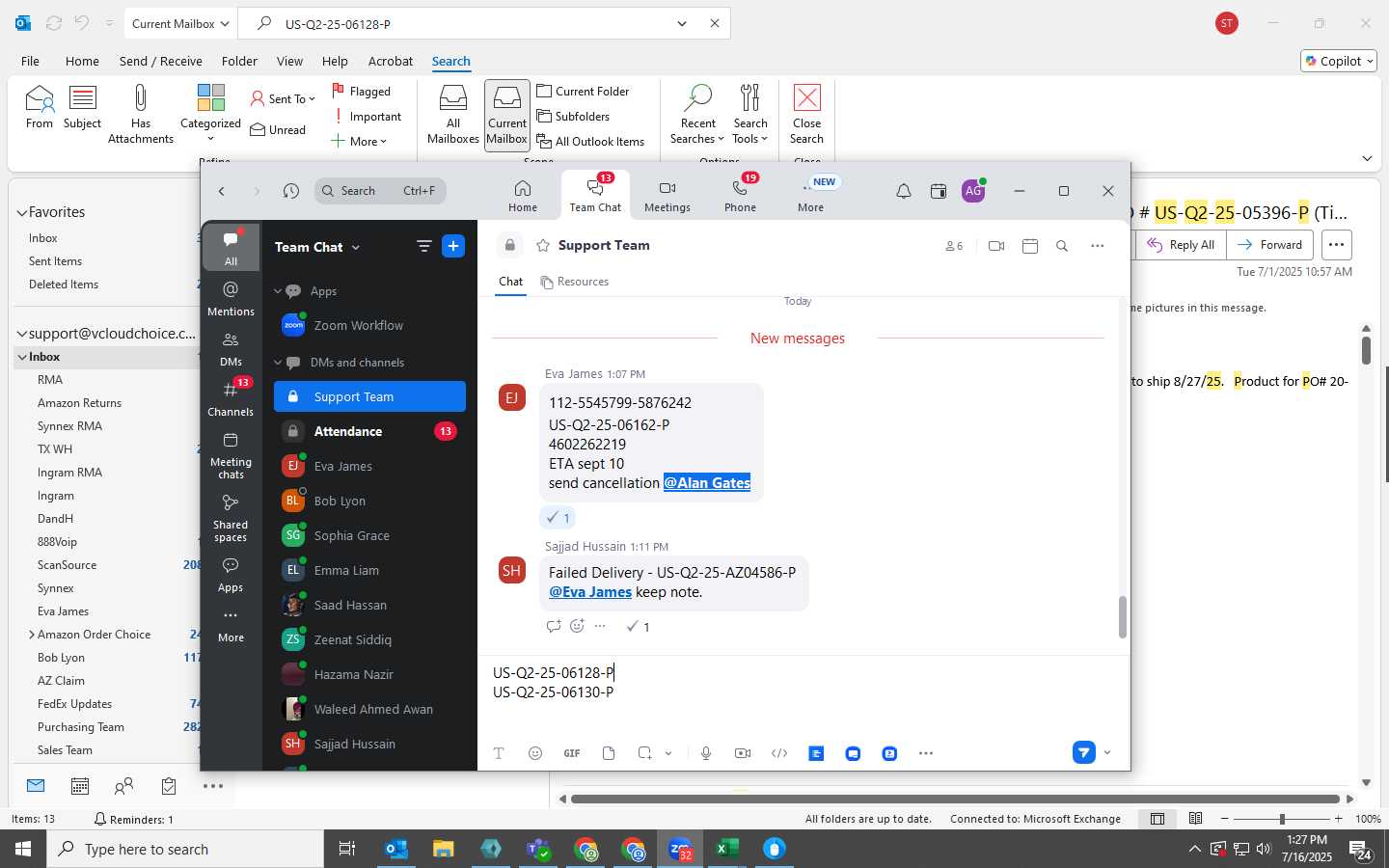The height and width of the screenshot is (868, 1389).
Task: Switch to Resources tab in chat
Action: pyautogui.click(x=575, y=282)
